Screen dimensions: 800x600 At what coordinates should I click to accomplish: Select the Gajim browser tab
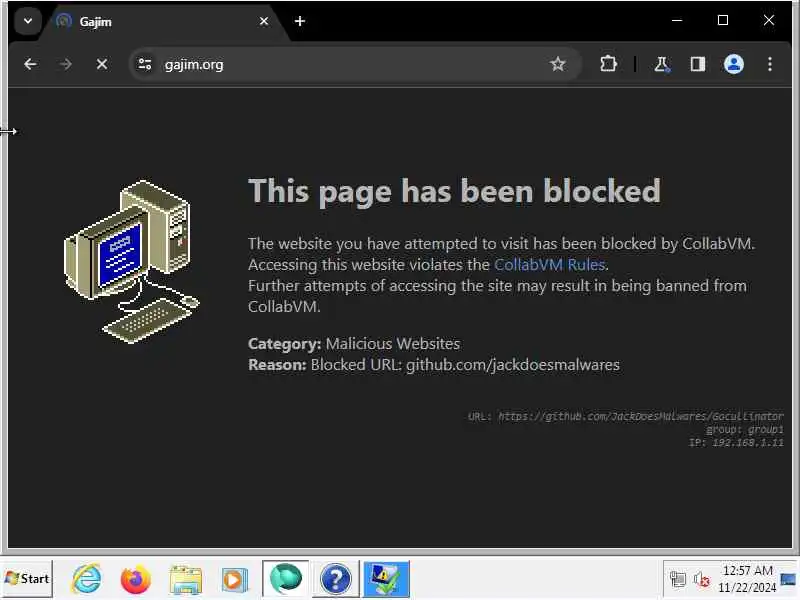point(161,22)
